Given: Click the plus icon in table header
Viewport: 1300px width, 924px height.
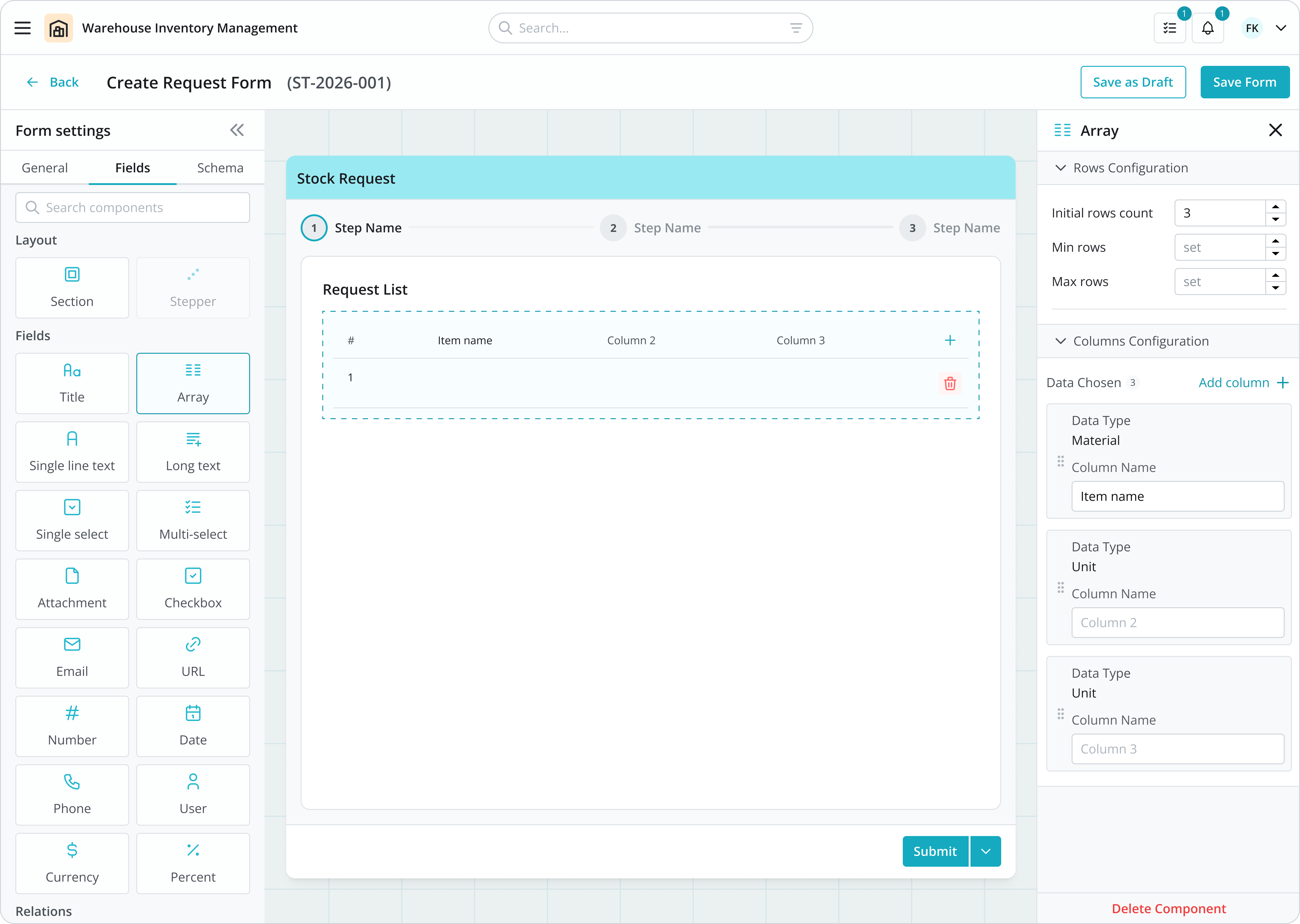Looking at the screenshot, I should point(949,340).
